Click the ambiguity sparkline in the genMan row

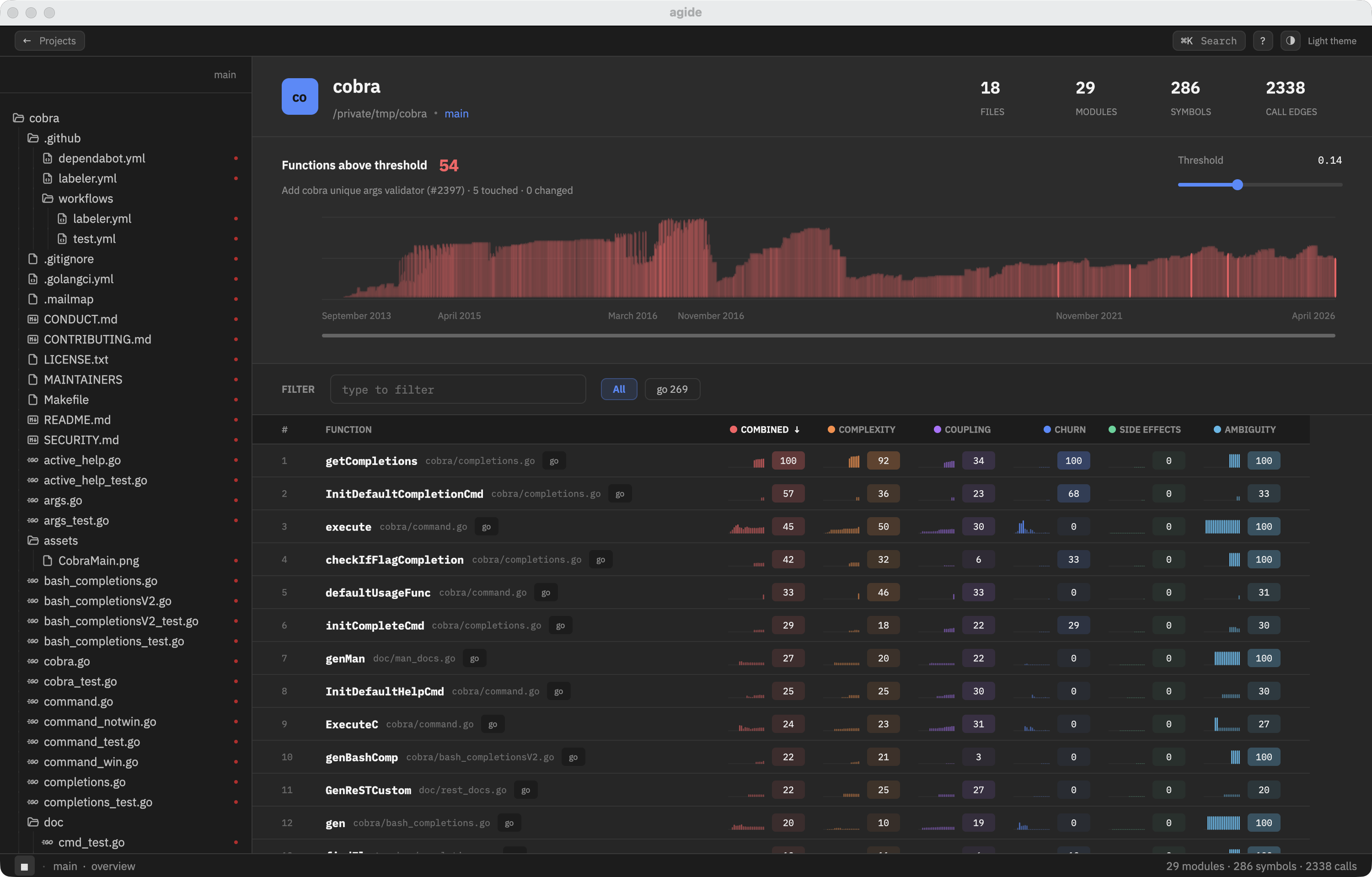(x=1223, y=658)
